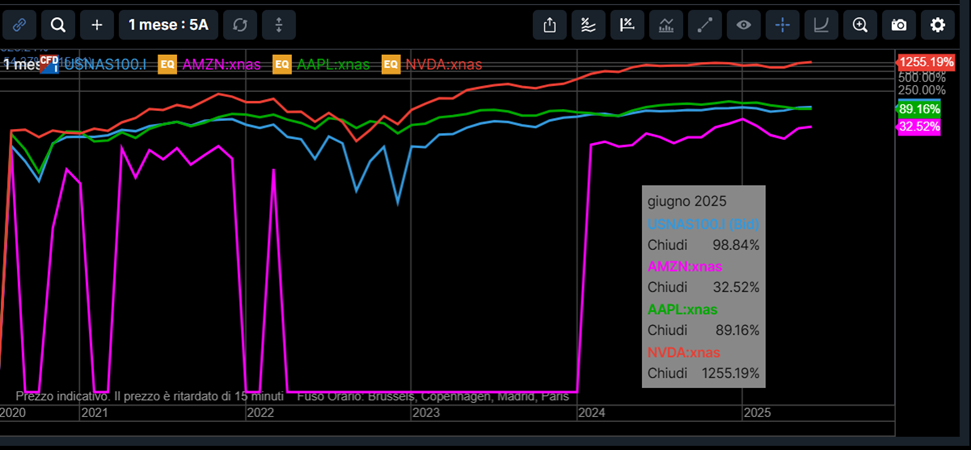The width and height of the screenshot is (971, 450).
Task: Click the 2022 time axis label
Action: (x=260, y=412)
